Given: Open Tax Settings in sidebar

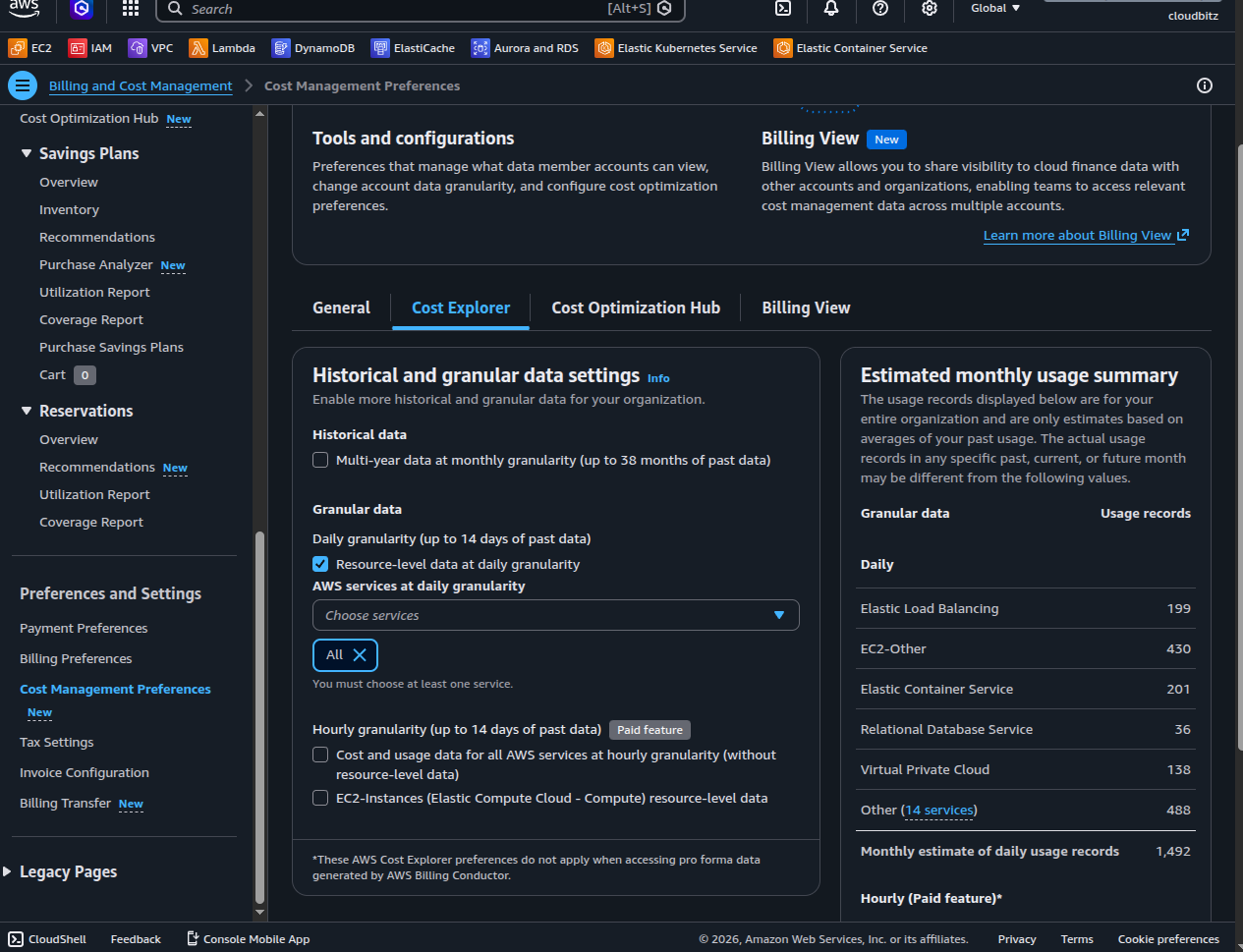Looking at the screenshot, I should point(57,742).
